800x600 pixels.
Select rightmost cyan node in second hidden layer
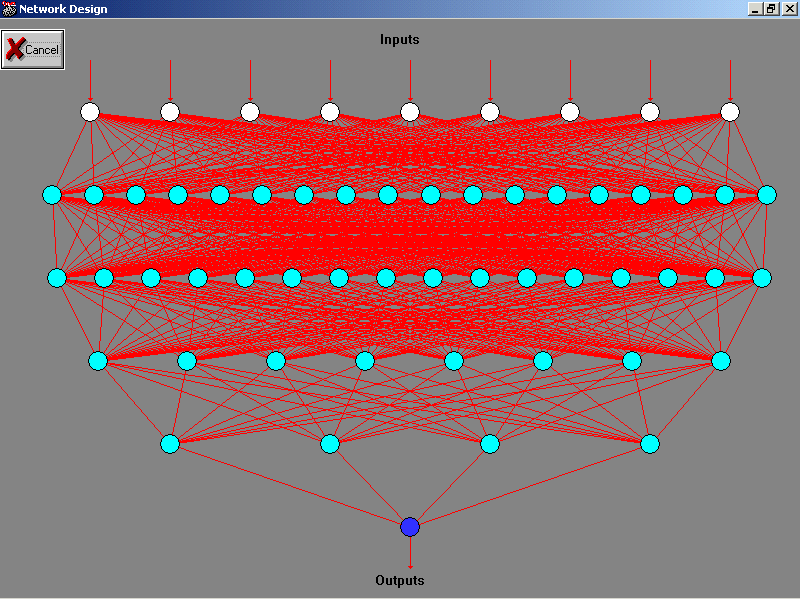click(762, 278)
